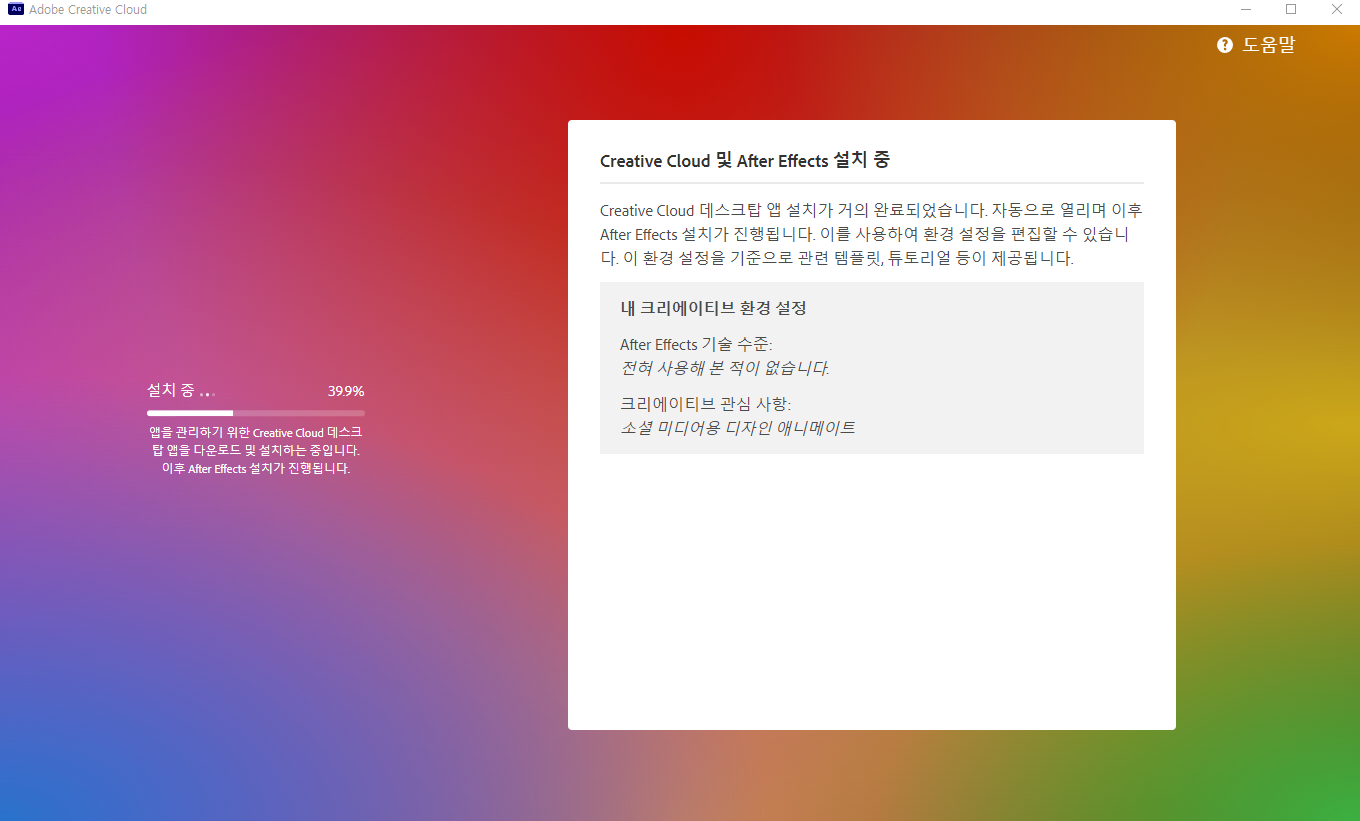Minimize the Adobe Creative Cloud window
1360x821 pixels.
pos(1246,10)
